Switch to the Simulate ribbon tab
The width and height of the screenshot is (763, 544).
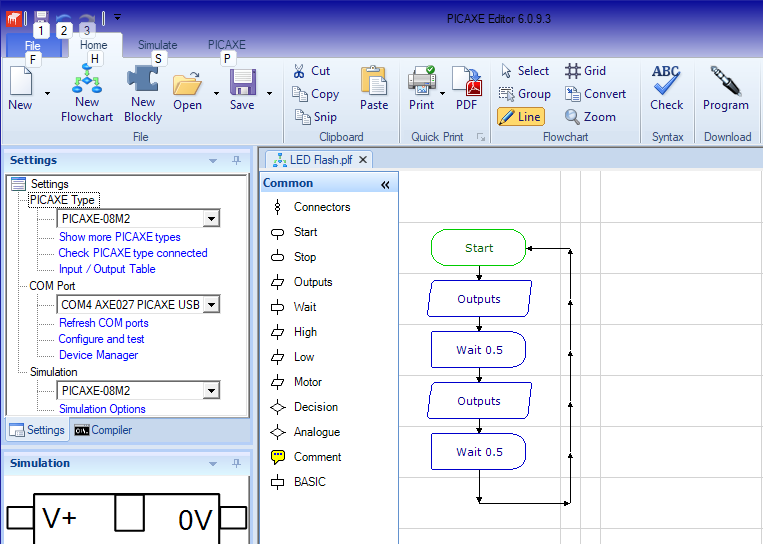157,45
